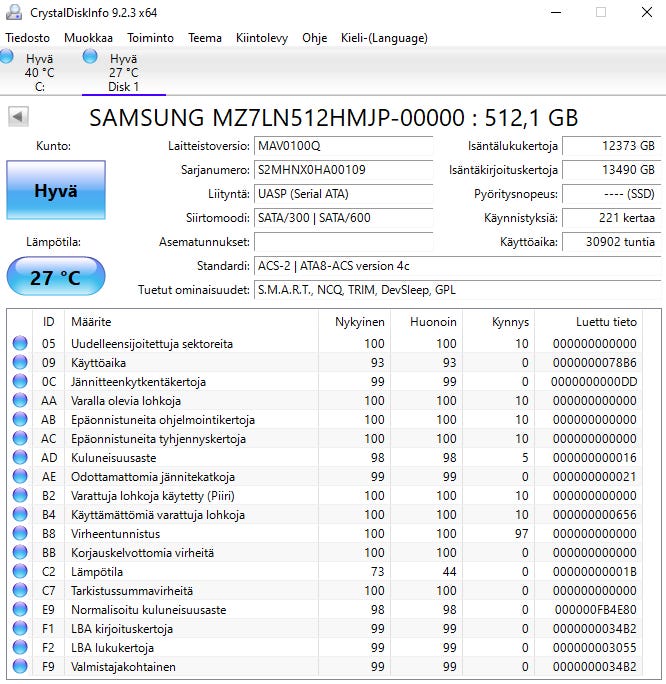Click status orb for attribute AB
Viewport: 666px width, 684px height.
point(20,419)
